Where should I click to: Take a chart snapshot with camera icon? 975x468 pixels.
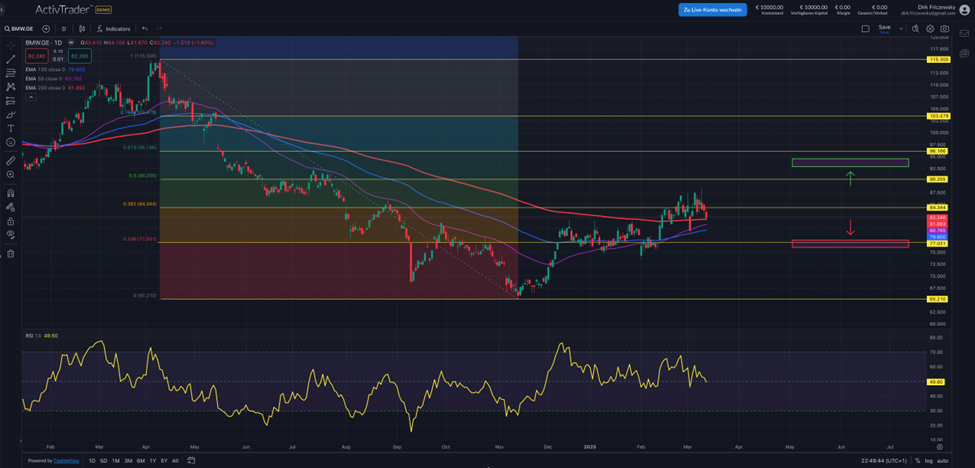pos(929,29)
